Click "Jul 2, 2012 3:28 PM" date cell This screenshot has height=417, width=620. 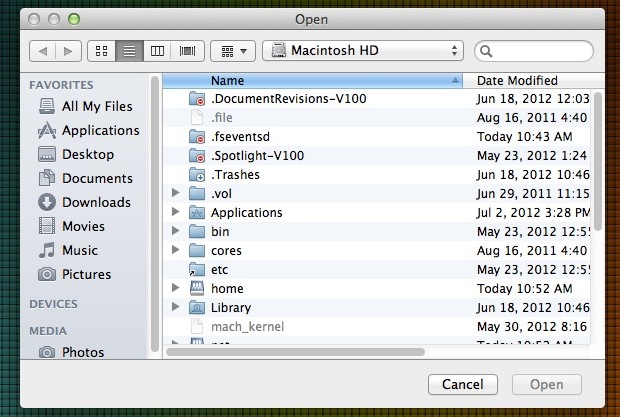pos(533,213)
